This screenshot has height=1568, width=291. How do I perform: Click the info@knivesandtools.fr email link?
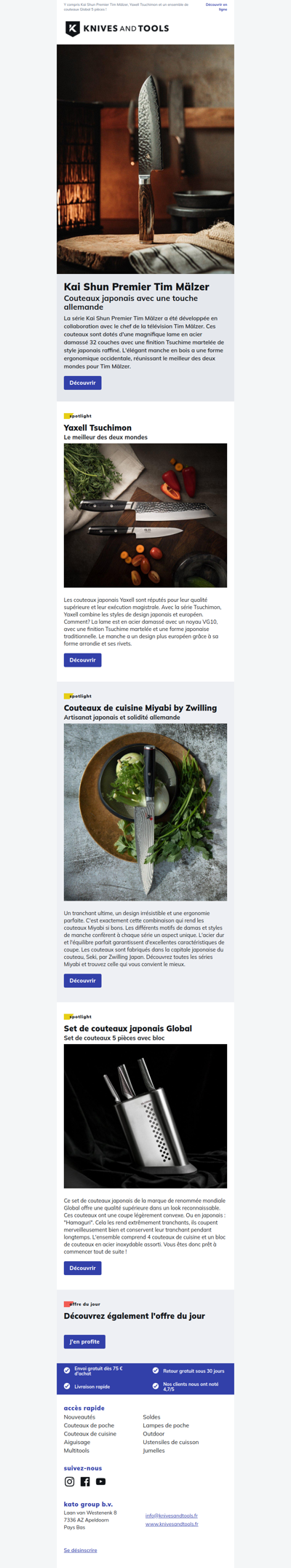(x=171, y=1516)
